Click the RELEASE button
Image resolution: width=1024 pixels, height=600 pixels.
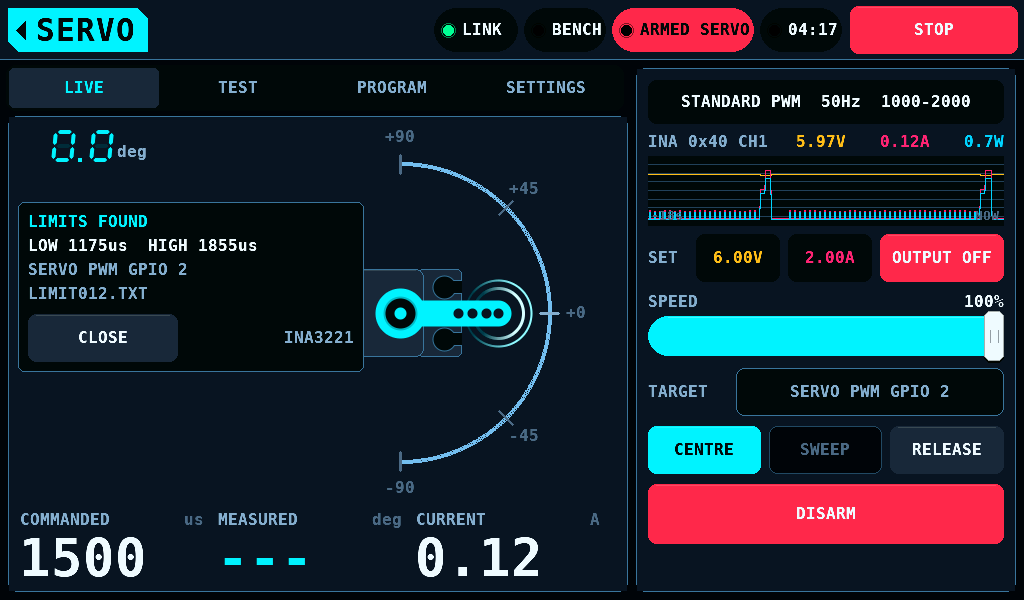coord(946,450)
